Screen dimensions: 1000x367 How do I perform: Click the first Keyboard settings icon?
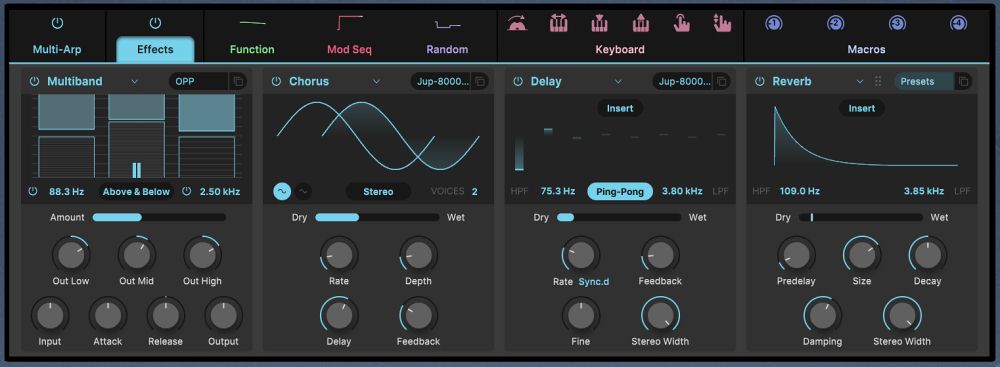click(x=517, y=24)
